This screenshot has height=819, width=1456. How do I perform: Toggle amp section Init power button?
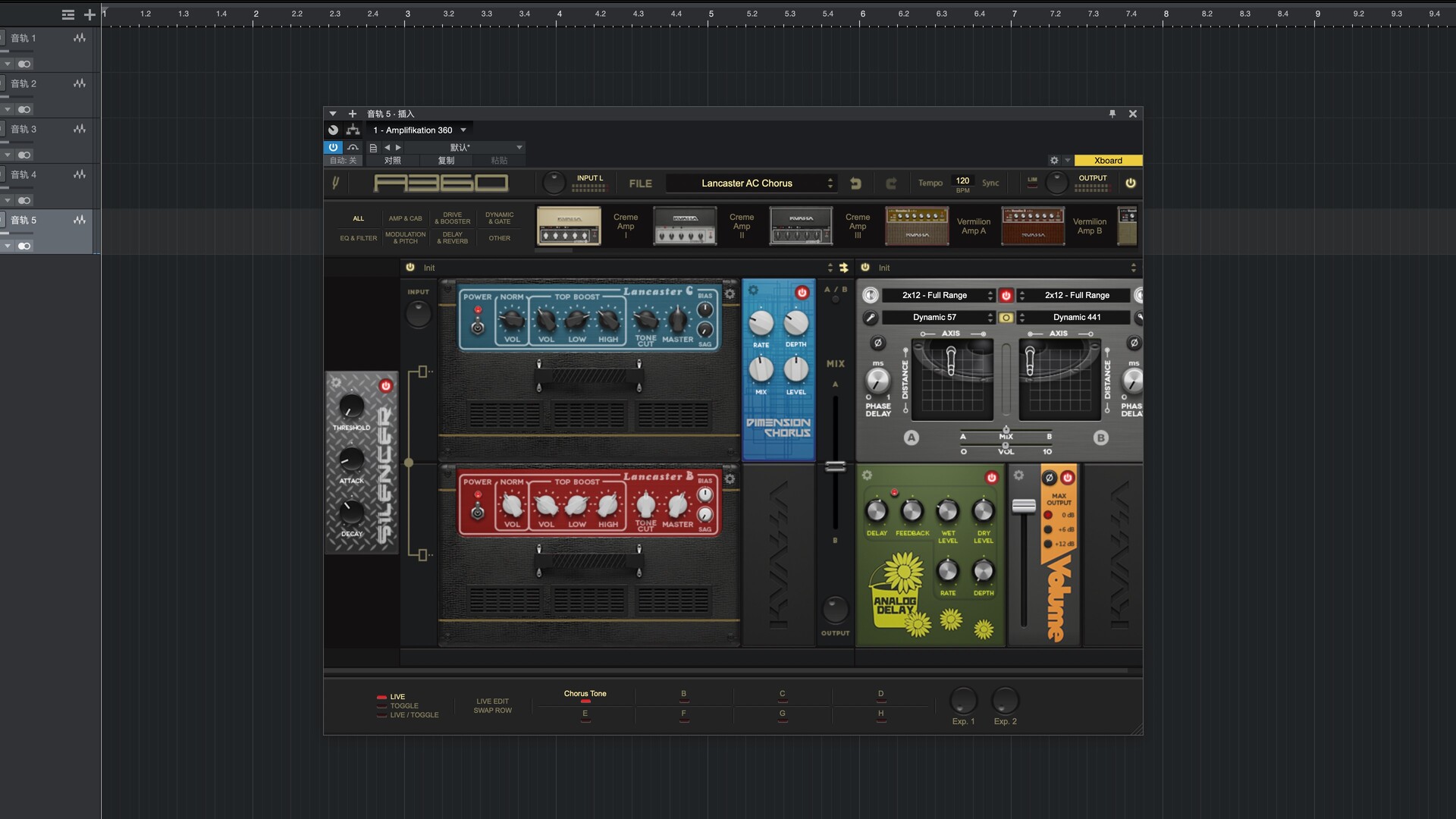(x=410, y=268)
